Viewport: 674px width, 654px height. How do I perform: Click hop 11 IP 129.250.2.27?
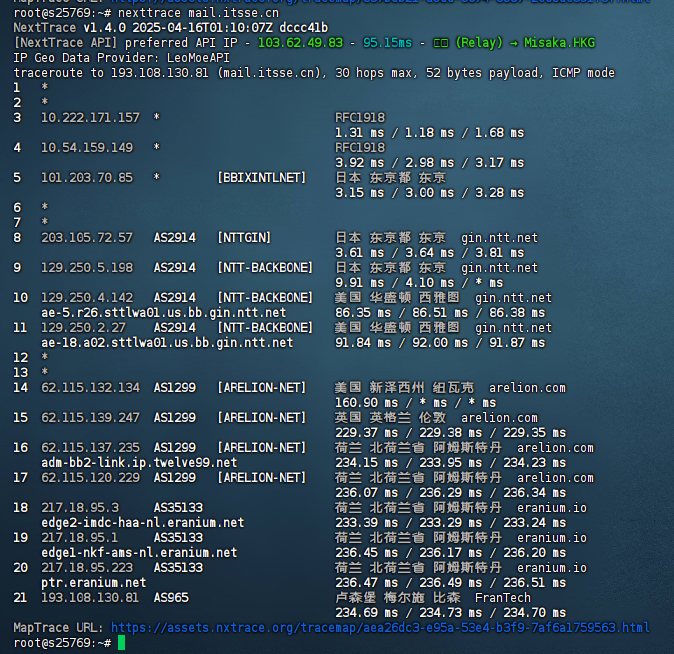[x=83, y=328]
